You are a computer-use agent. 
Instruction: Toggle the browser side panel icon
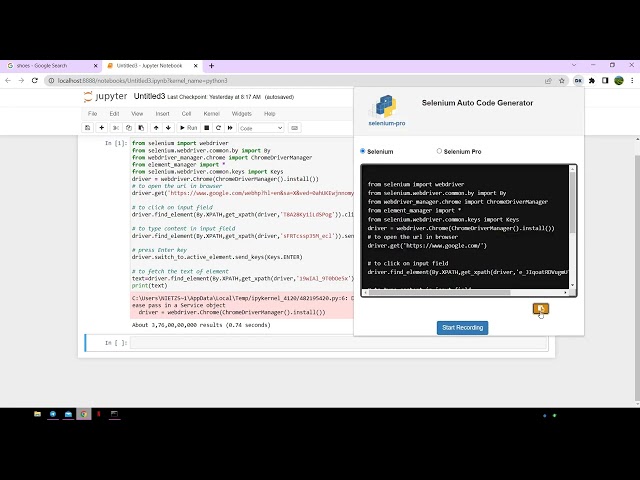point(605,81)
